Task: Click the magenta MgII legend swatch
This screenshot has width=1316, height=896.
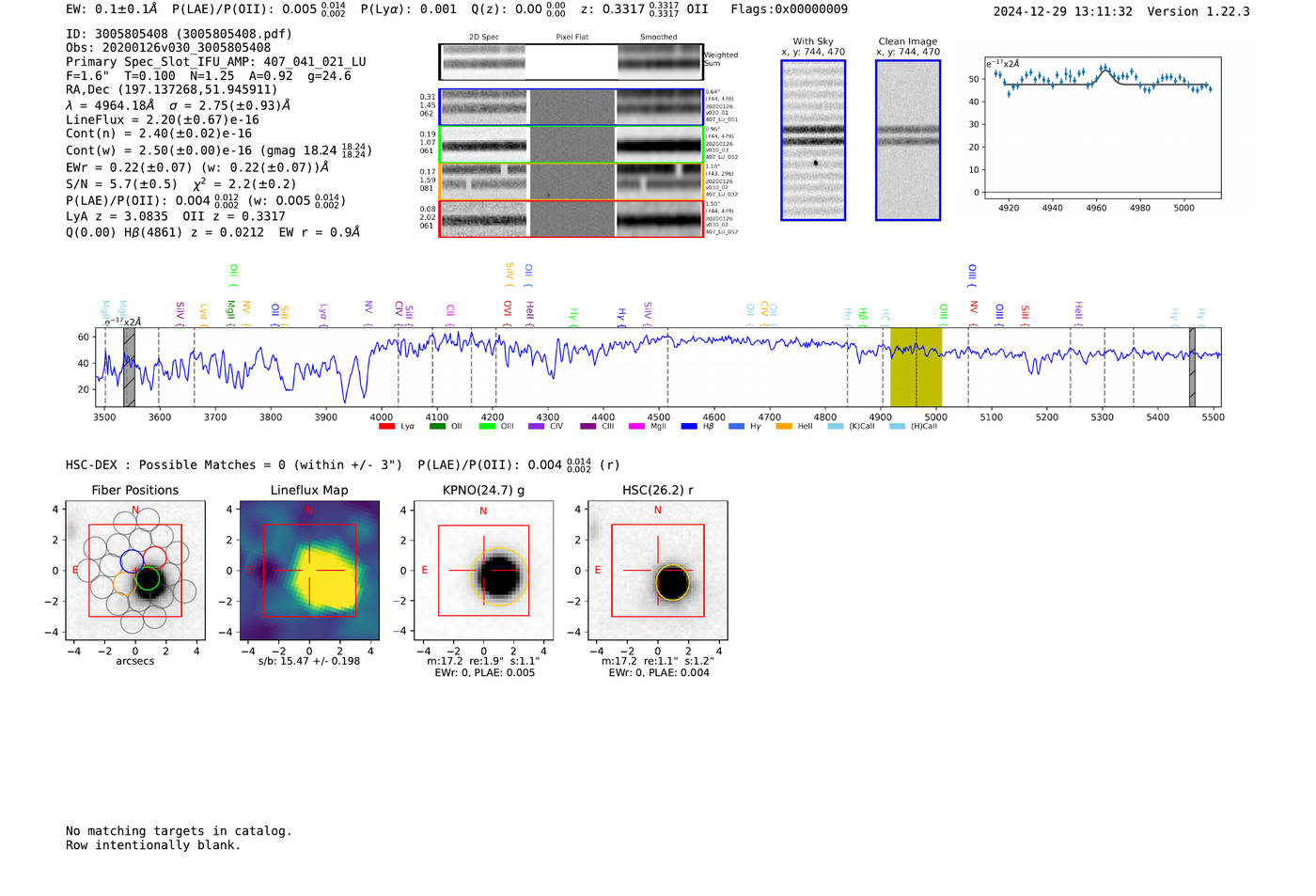Action: [x=637, y=427]
